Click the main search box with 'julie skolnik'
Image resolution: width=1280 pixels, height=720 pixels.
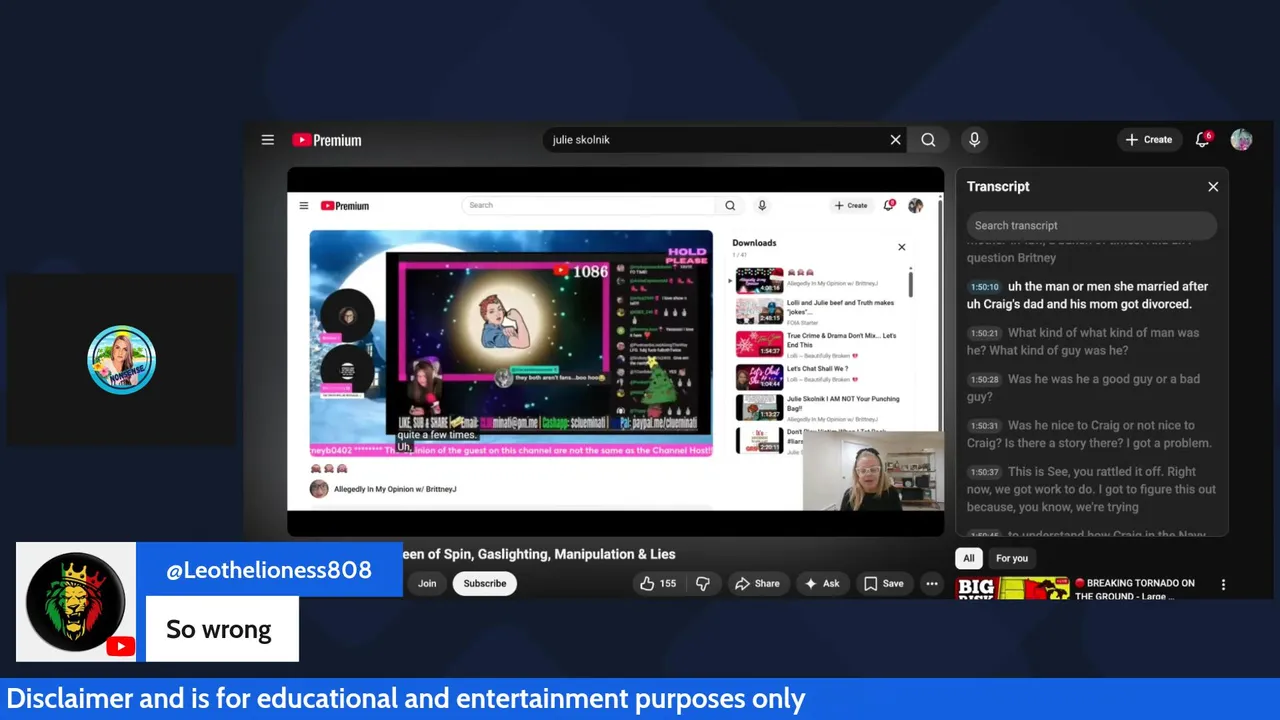(x=718, y=140)
